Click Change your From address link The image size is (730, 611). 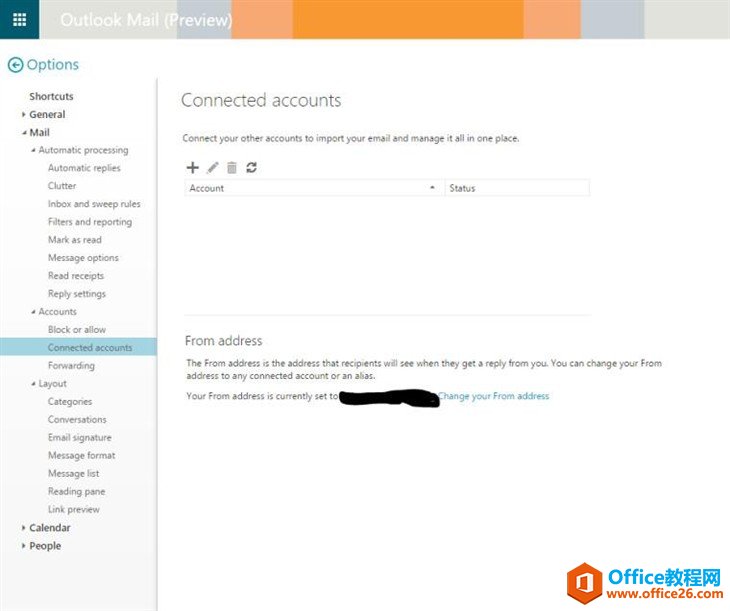point(493,396)
